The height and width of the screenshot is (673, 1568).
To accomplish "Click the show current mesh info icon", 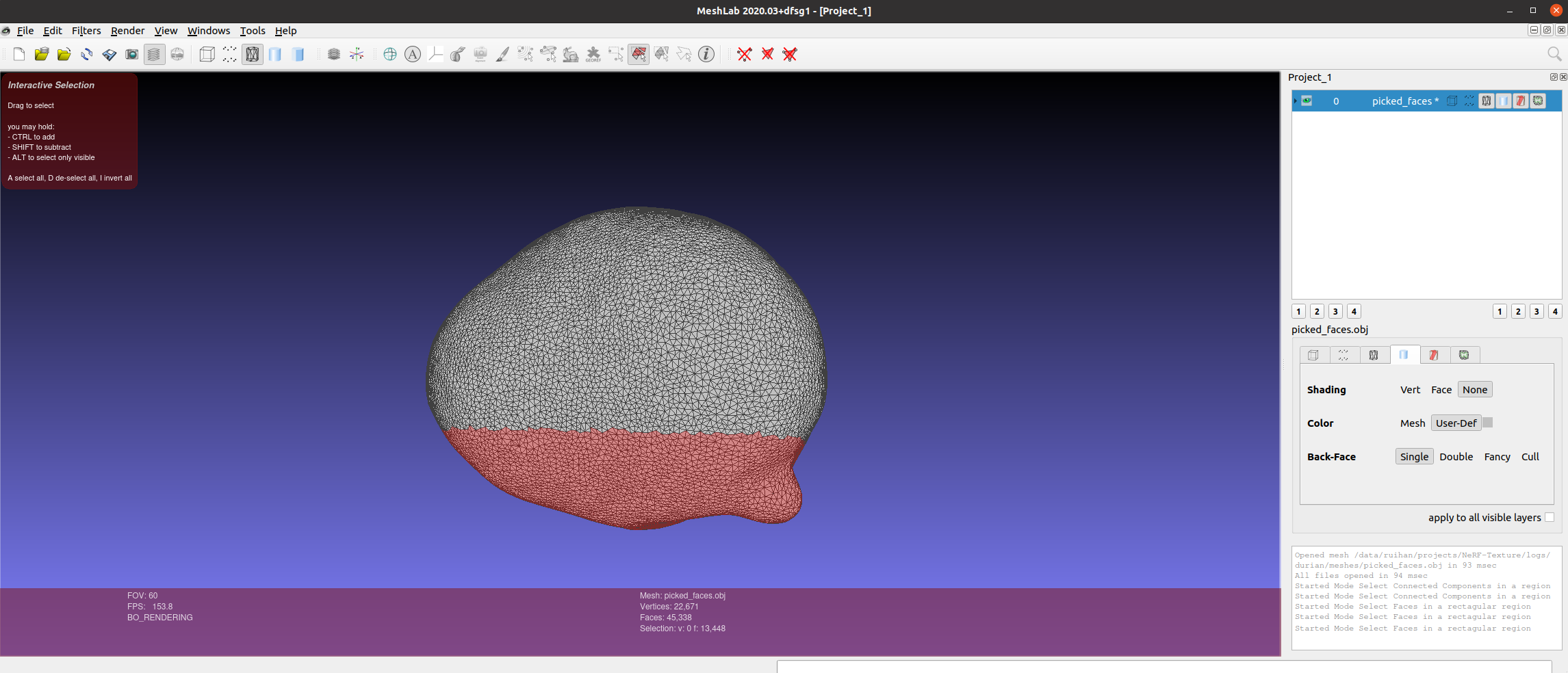I will tap(706, 54).
